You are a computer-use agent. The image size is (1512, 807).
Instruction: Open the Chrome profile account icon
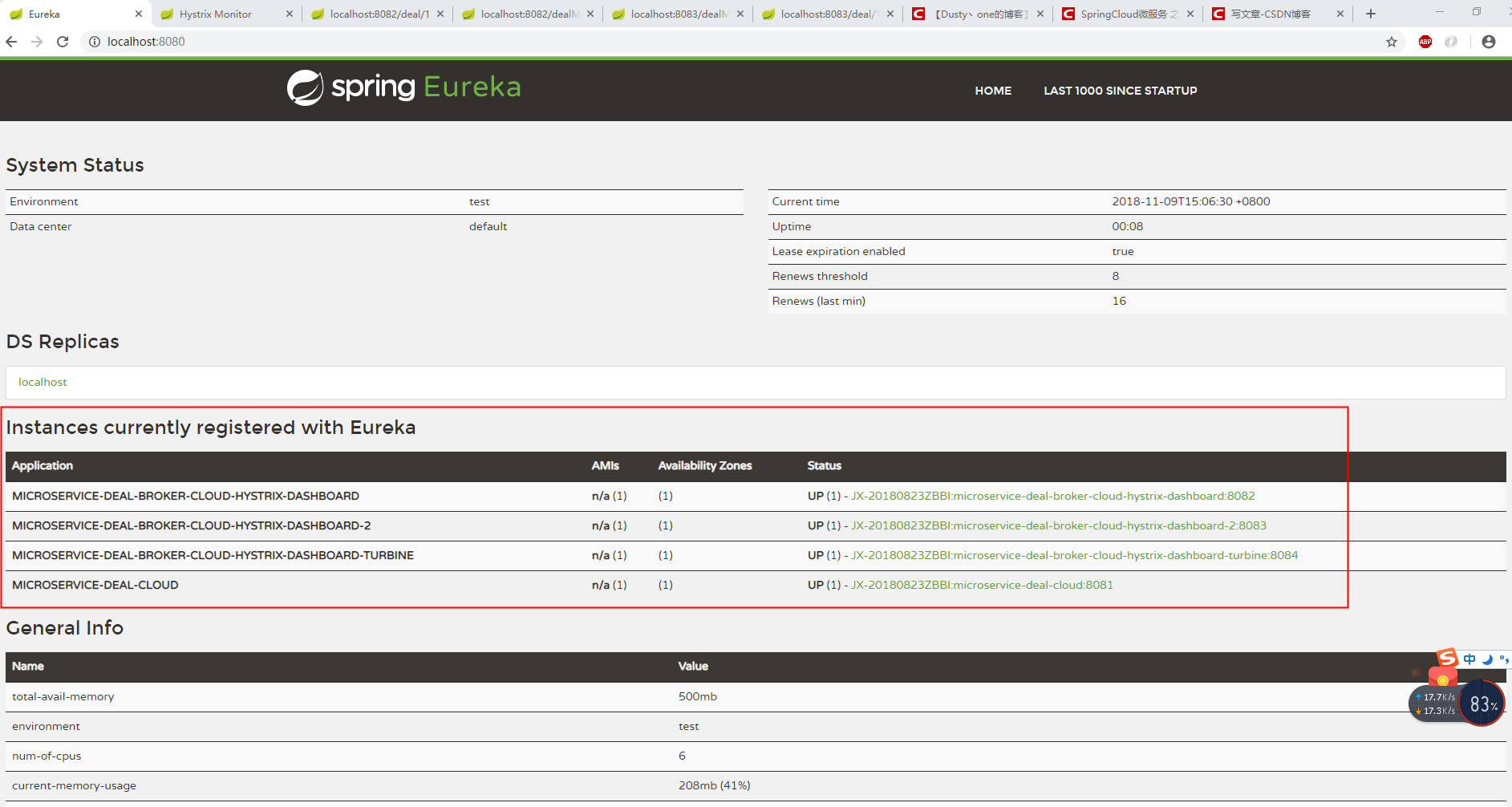point(1489,42)
